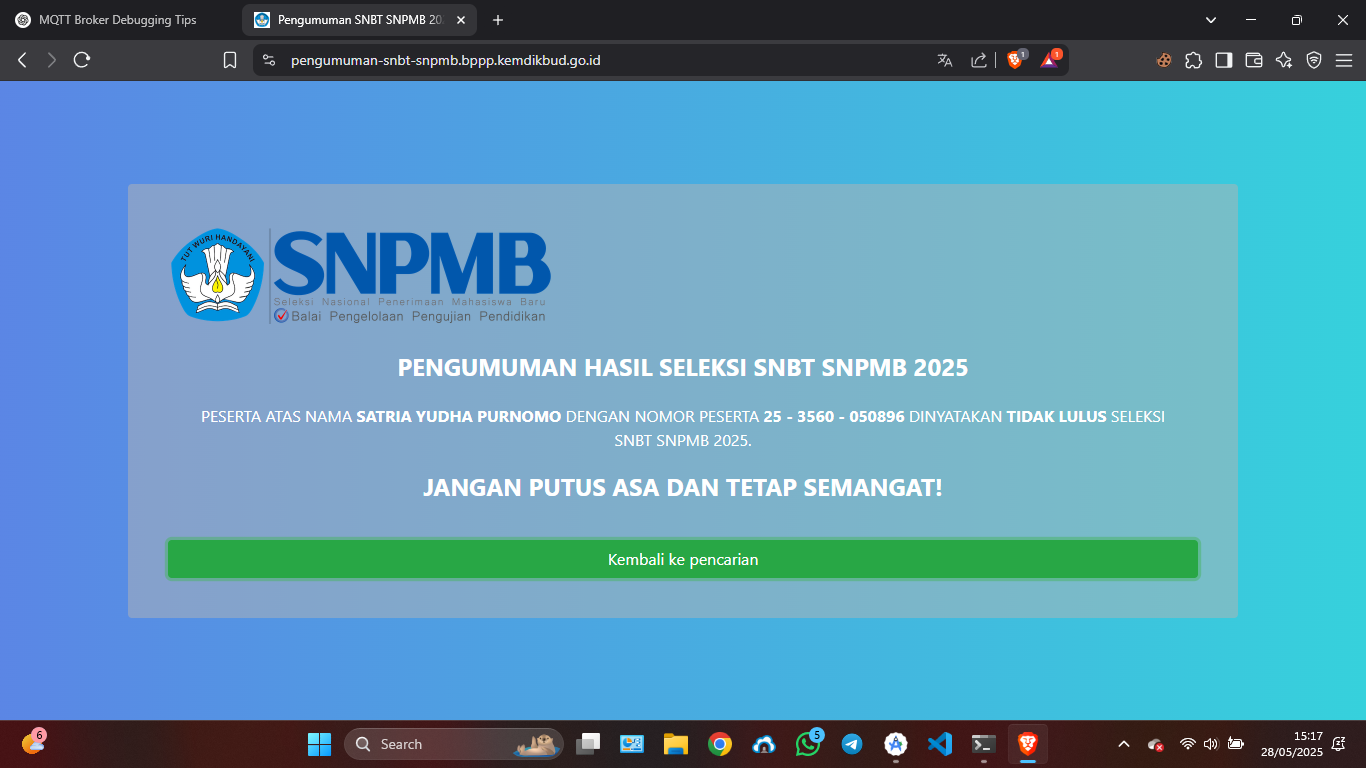Open volume control in system tray
This screenshot has height=768, width=1366.
coord(1211,744)
